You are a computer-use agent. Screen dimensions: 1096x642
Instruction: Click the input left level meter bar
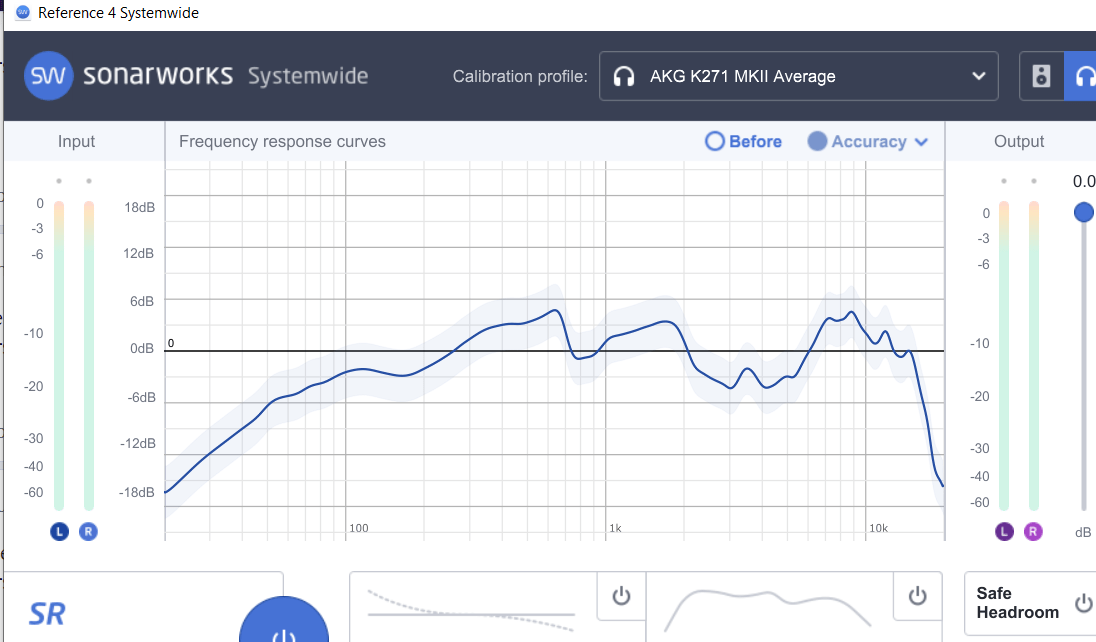coord(59,355)
